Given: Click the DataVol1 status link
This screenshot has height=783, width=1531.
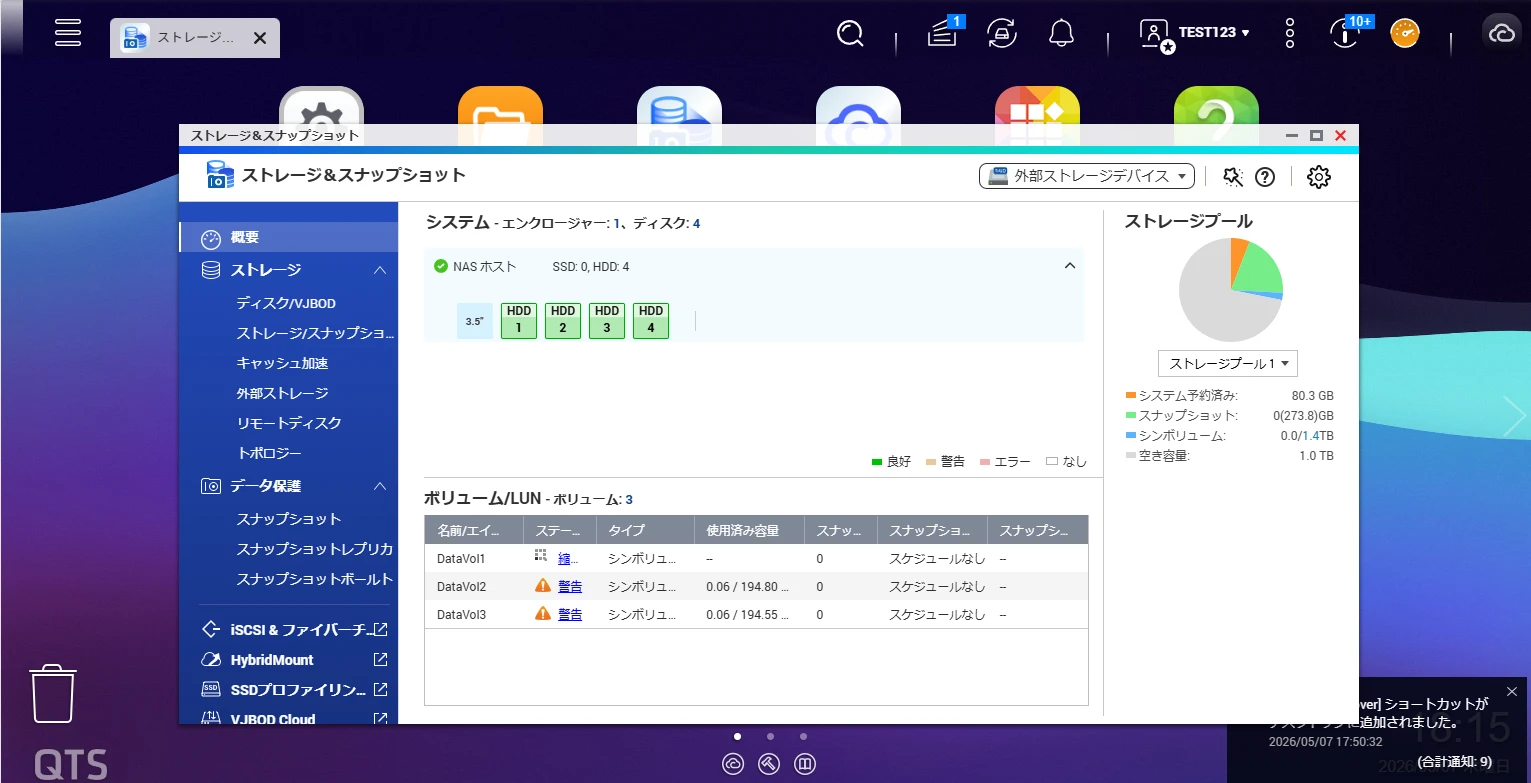Looking at the screenshot, I should pyautogui.click(x=567, y=558).
